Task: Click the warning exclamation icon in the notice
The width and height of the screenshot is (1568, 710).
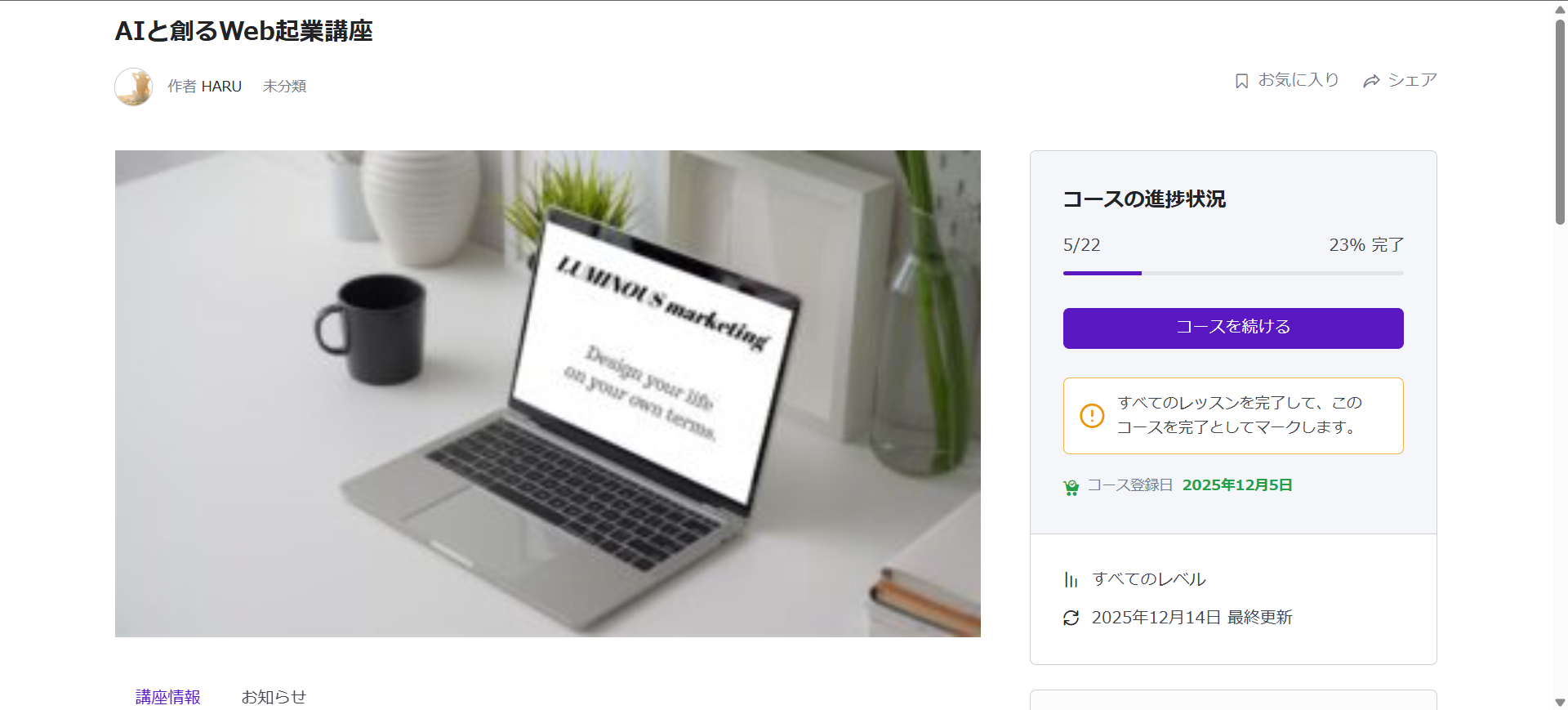Action: [1092, 416]
